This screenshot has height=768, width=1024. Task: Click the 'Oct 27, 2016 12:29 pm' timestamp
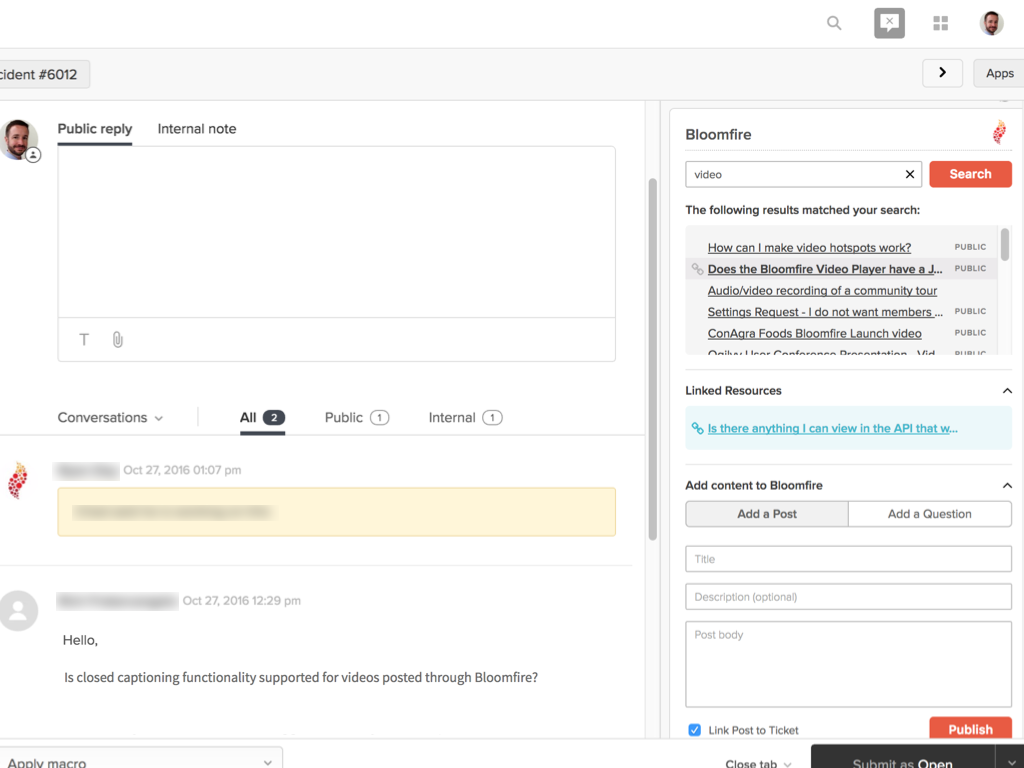tap(242, 601)
